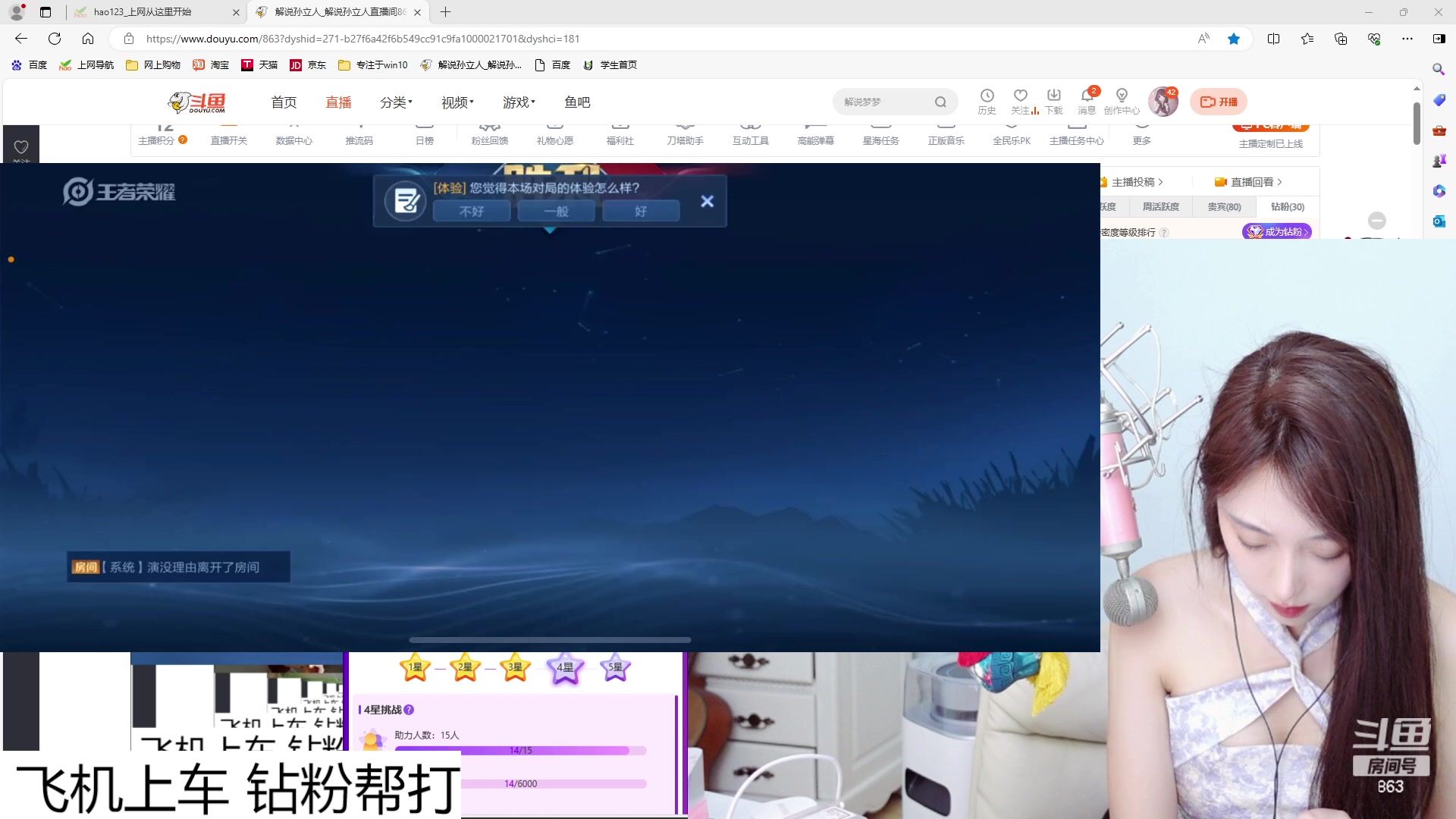The width and height of the screenshot is (1456, 819).
Task: Open browser split screen icon
Action: [x=1273, y=39]
